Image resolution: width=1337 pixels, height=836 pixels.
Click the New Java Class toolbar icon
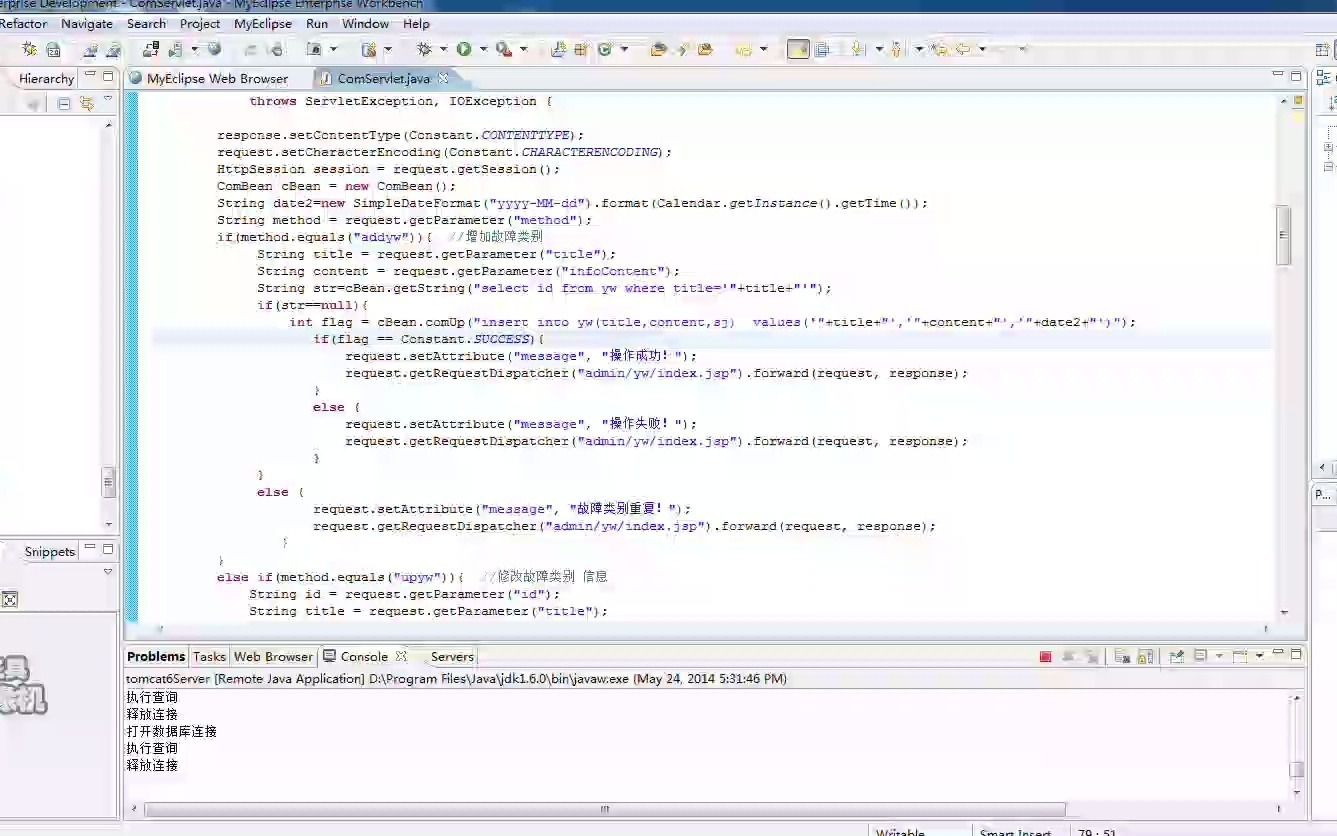[604, 49]
